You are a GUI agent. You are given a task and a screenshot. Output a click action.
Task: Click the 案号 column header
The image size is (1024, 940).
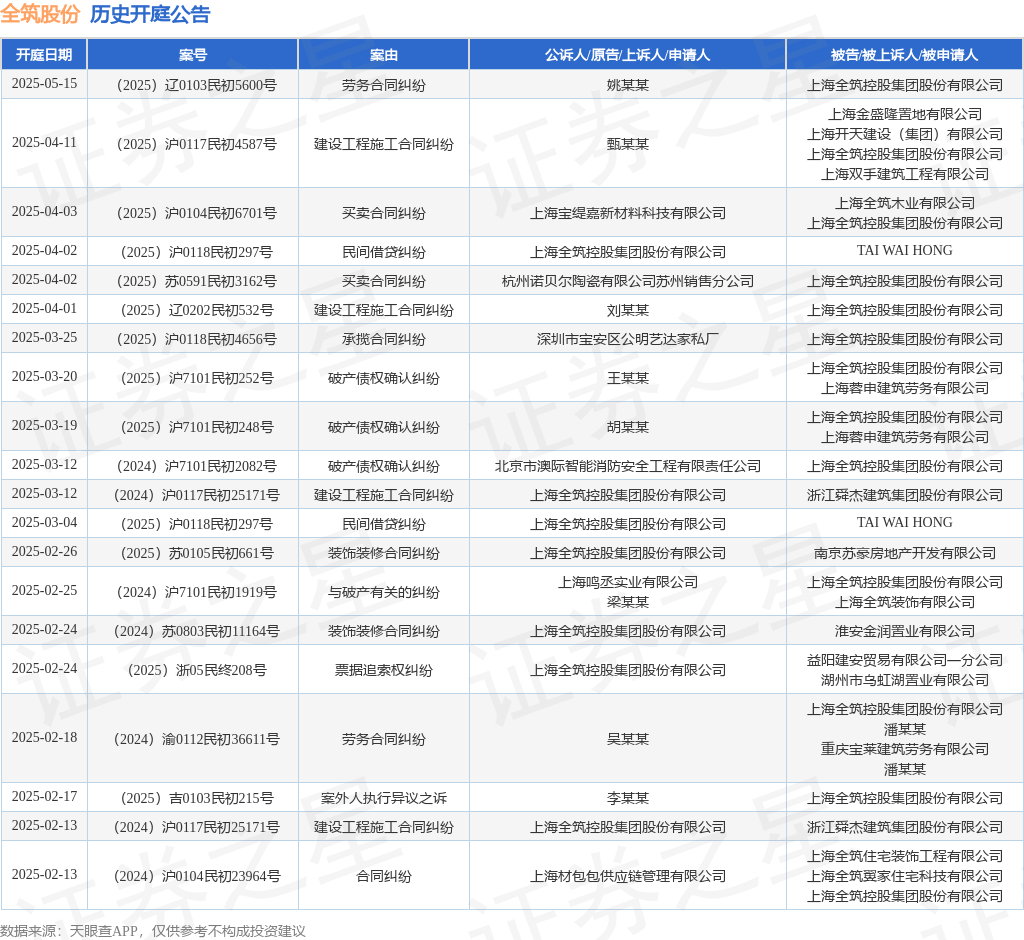[193, 55]
